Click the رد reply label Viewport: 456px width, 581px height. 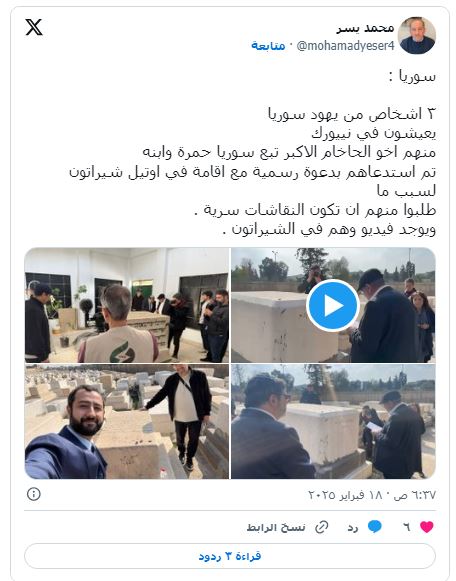click(353, 528)
